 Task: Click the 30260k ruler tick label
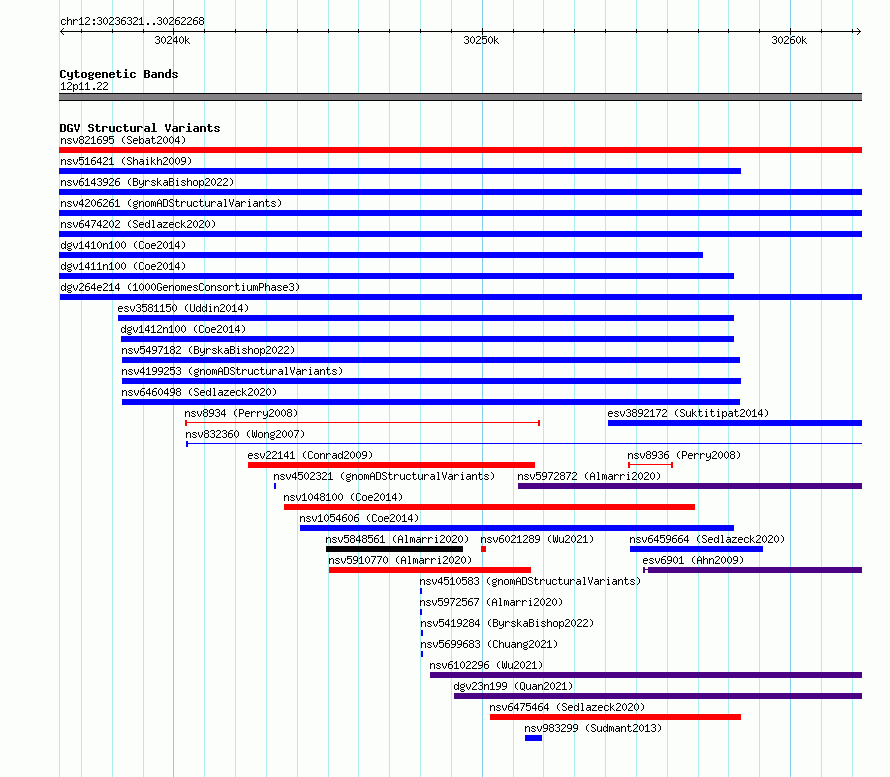[788, 40]
